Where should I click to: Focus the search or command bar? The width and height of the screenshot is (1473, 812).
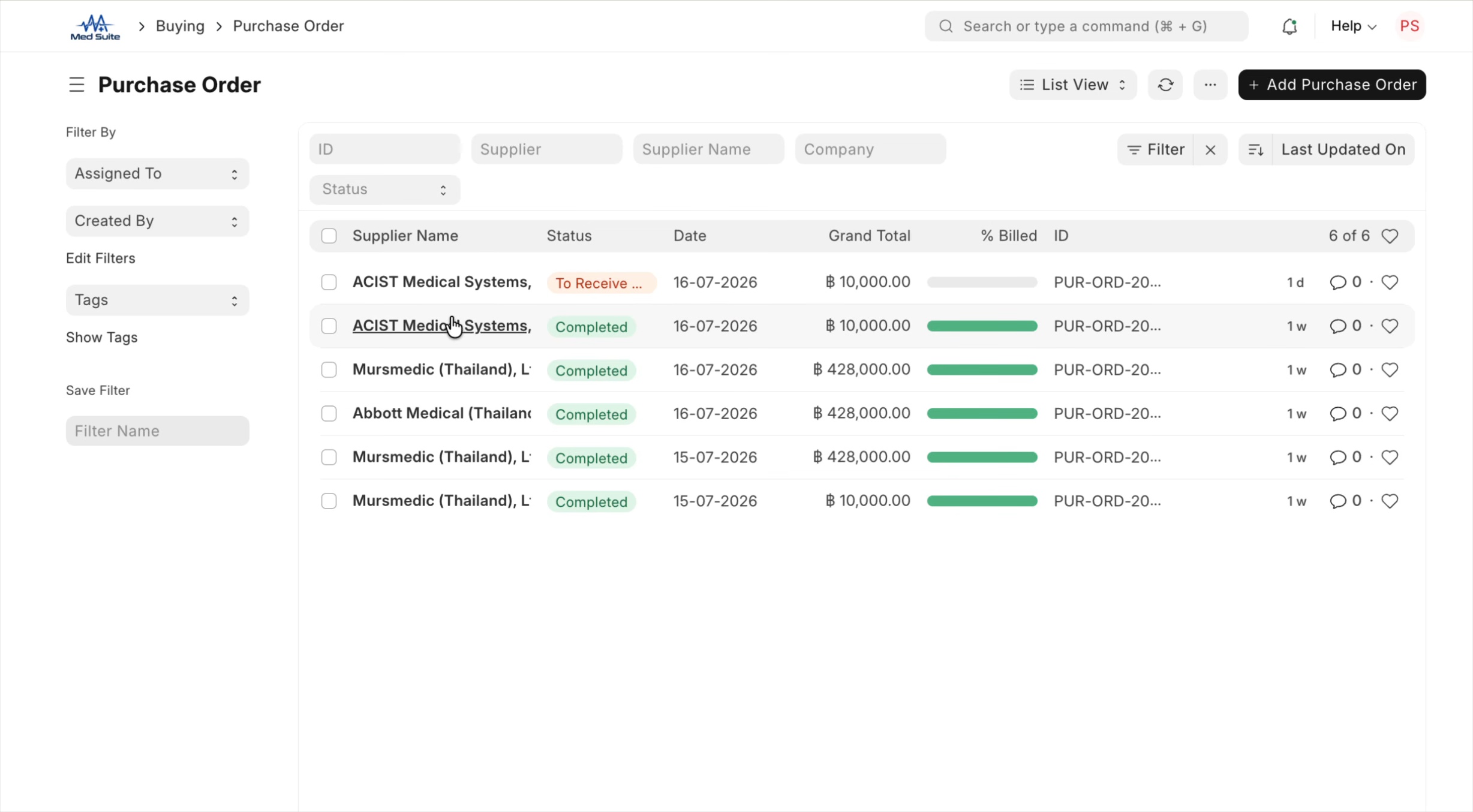point(1086,26)
